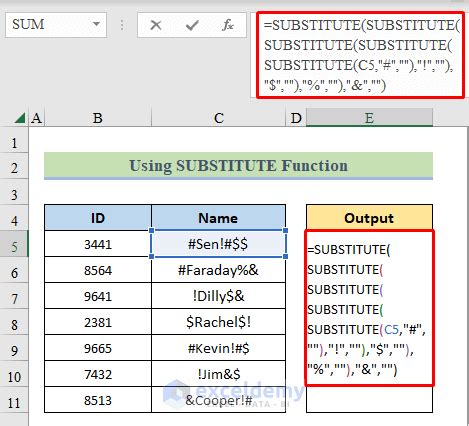
Task: Click the formula bar vertical dots handle
Action: click(x=122, y=25)
